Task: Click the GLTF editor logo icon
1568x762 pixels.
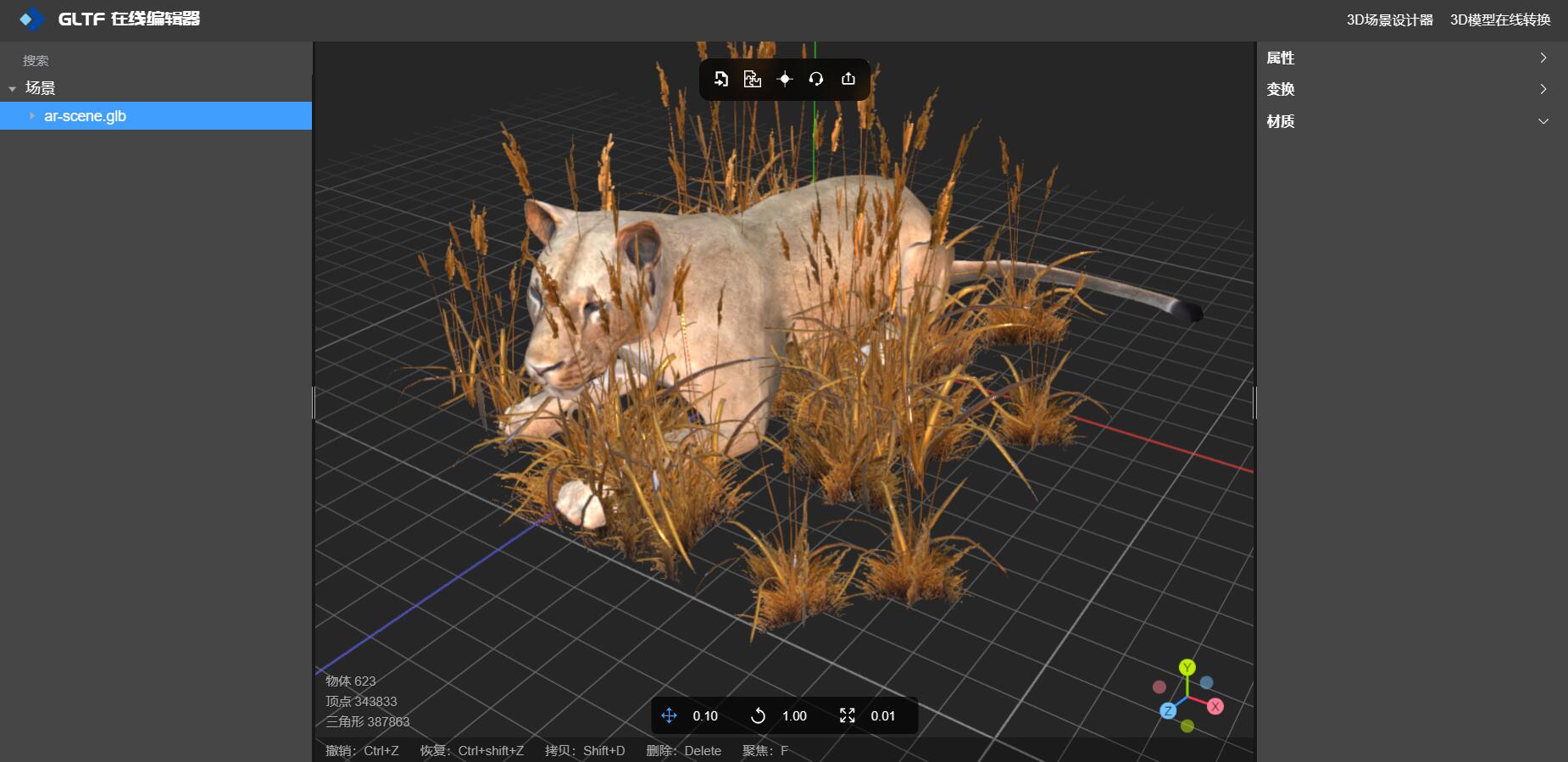Action: click(31, 19)
